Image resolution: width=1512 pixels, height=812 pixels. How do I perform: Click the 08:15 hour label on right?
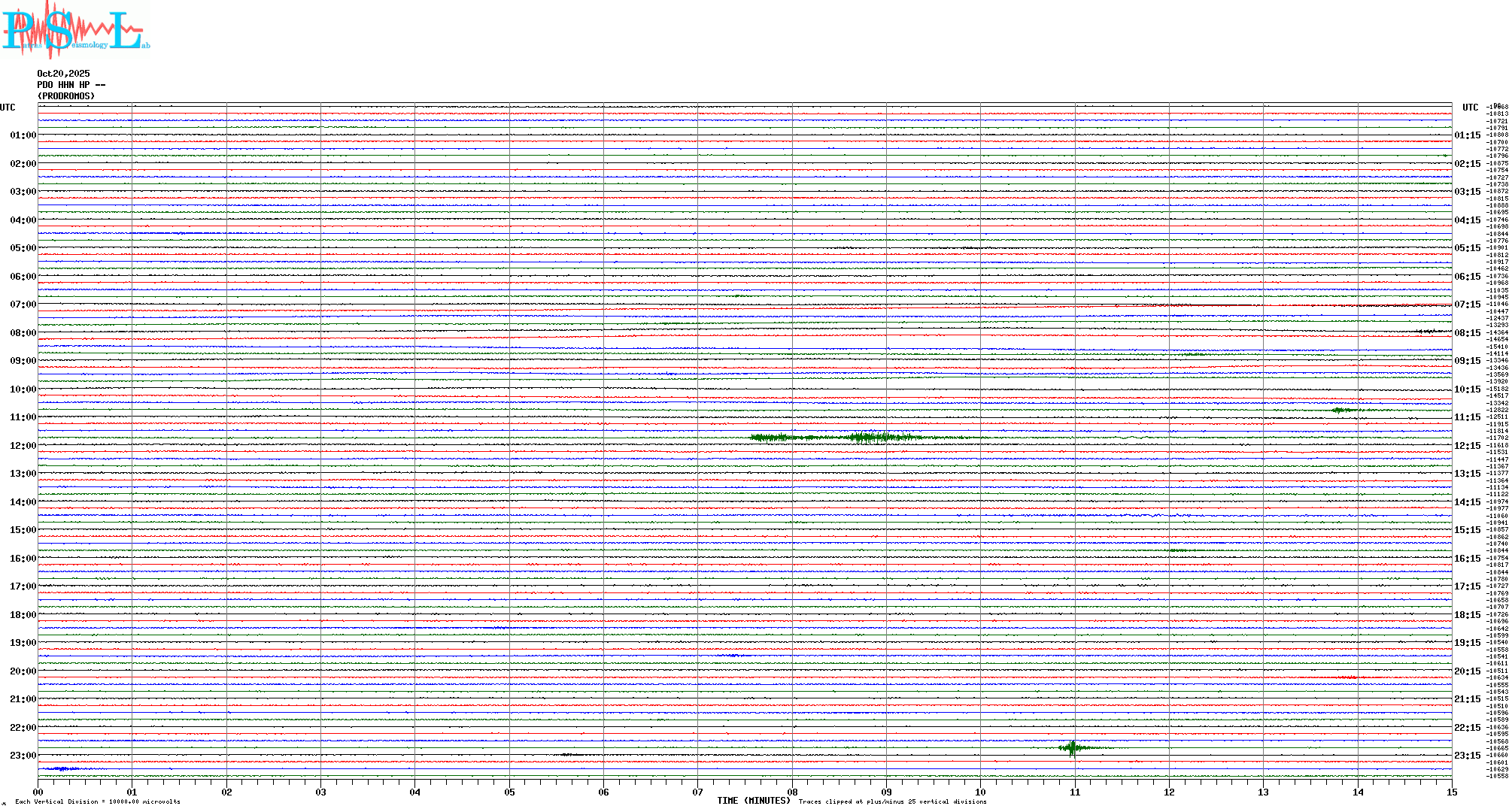[1467, 333]
